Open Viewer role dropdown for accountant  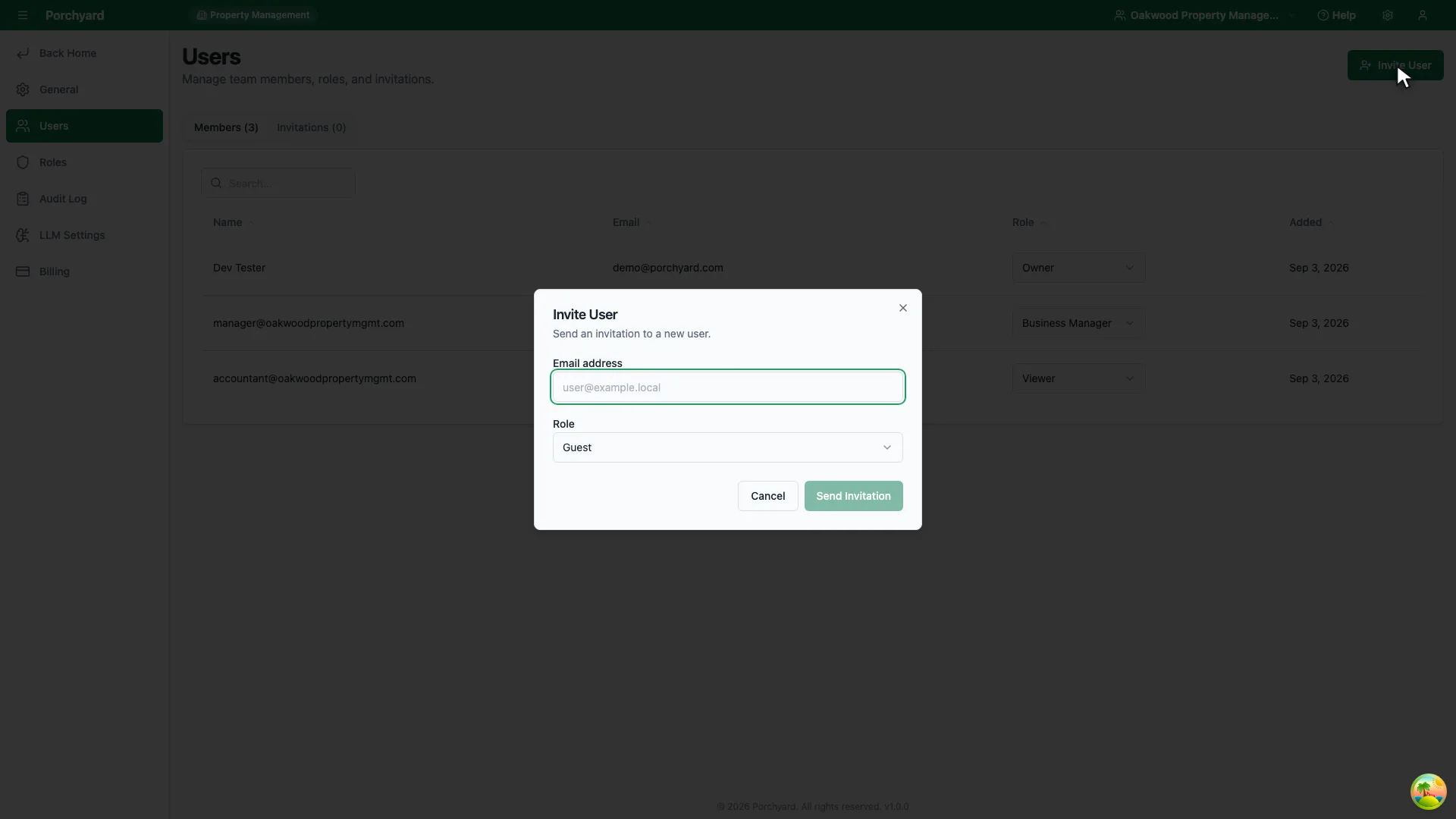(x=1078, y=378)
